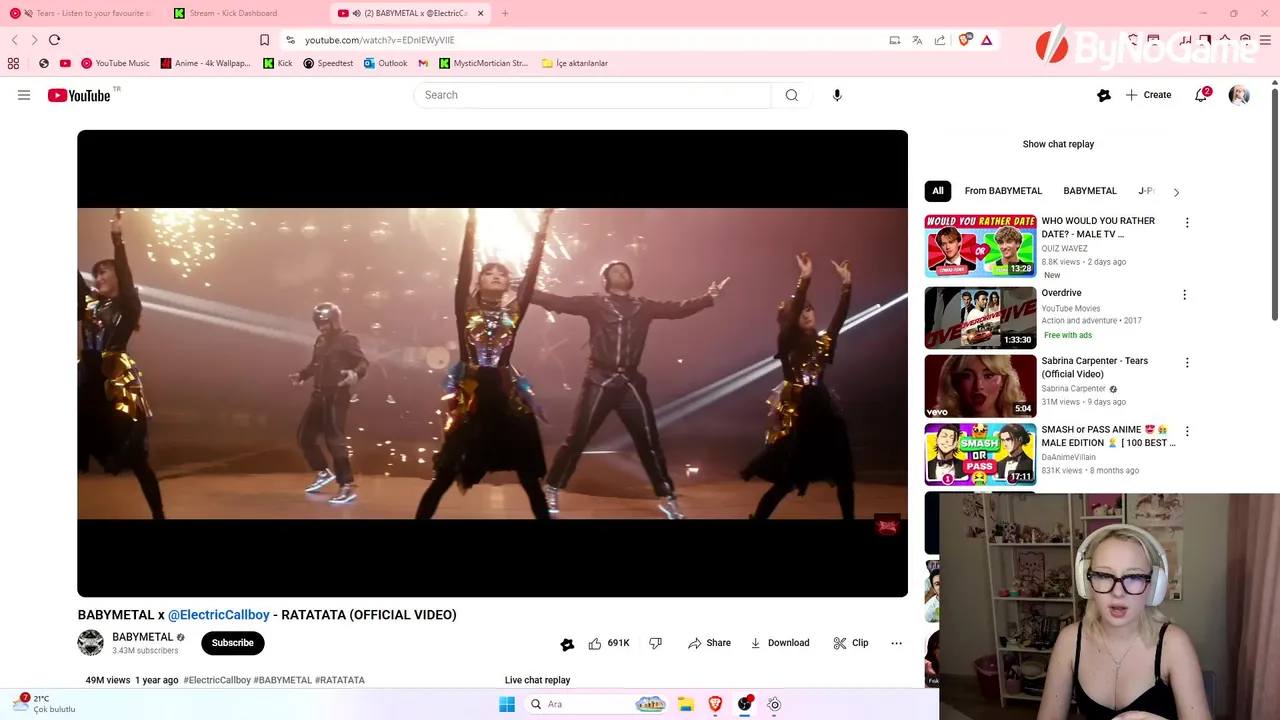Go back in browser history

15,40
